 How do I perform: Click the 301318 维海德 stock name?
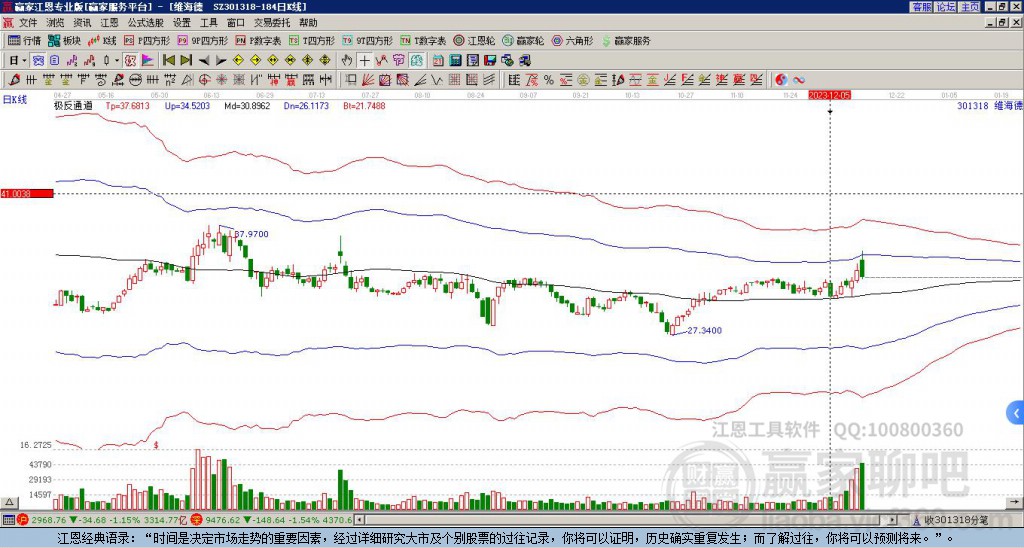[989, 105]
